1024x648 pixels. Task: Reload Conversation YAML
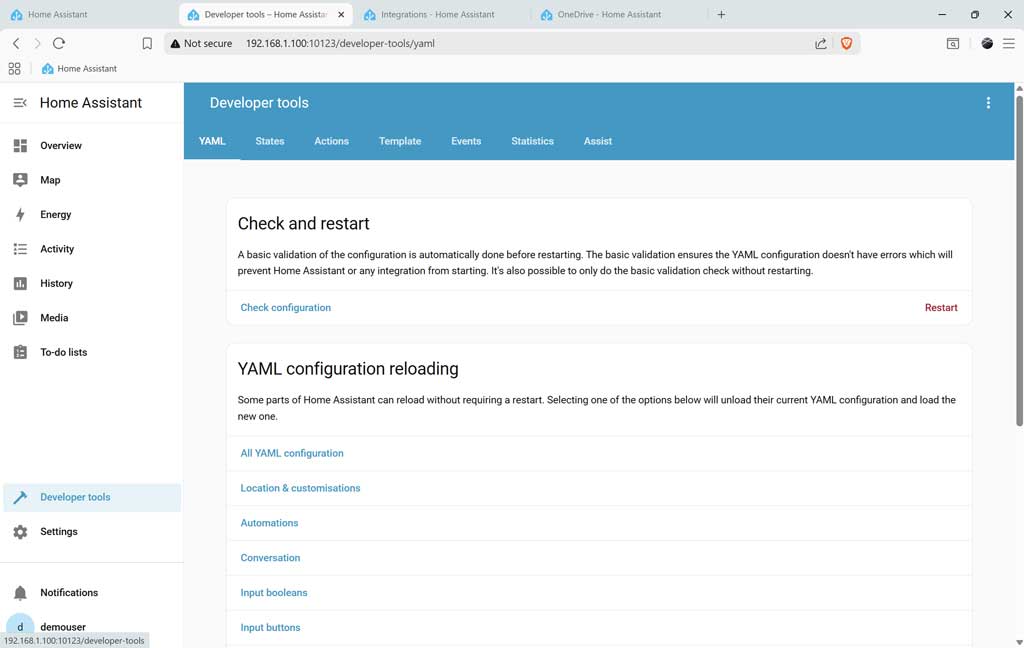pyautogui.click(x=270, y=558)
